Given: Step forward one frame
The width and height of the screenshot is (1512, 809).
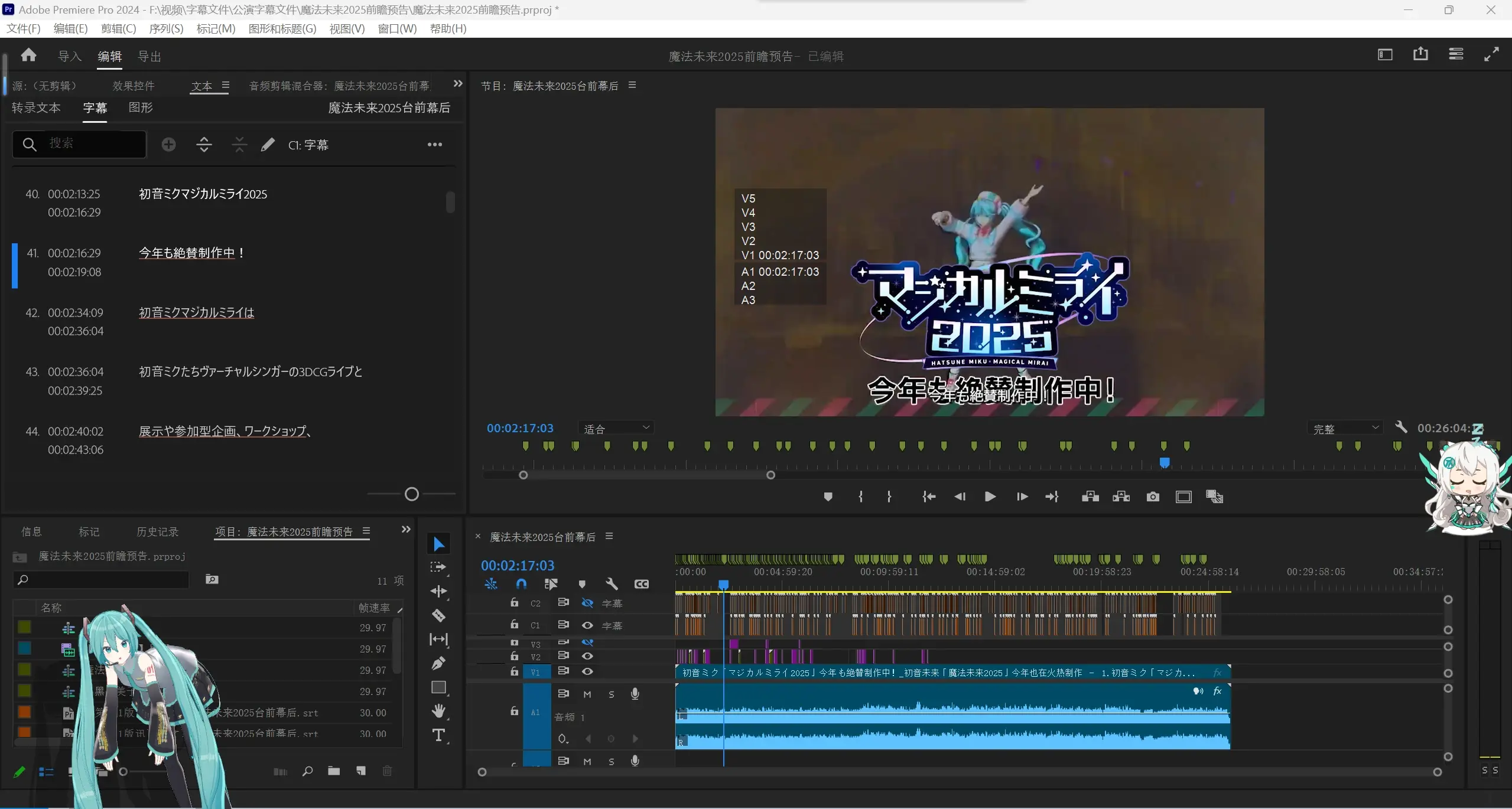Looking at the screenshot, I should coord(1022,497).
